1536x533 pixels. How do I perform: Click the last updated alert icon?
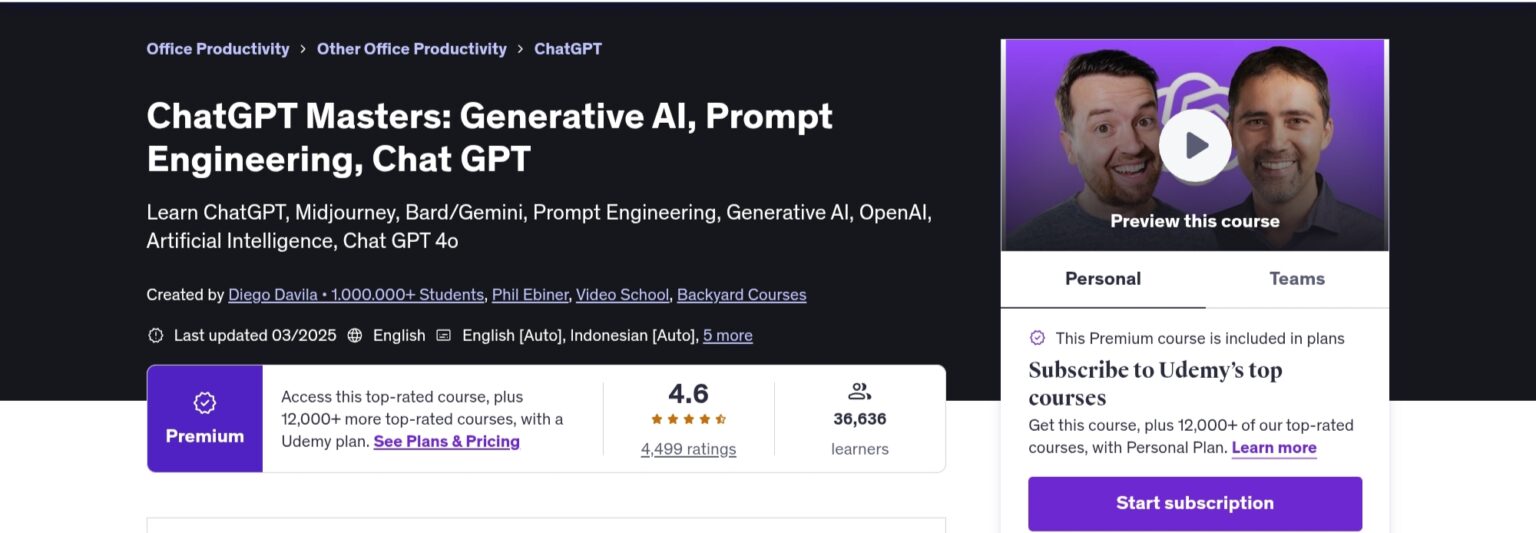(156, 336)
